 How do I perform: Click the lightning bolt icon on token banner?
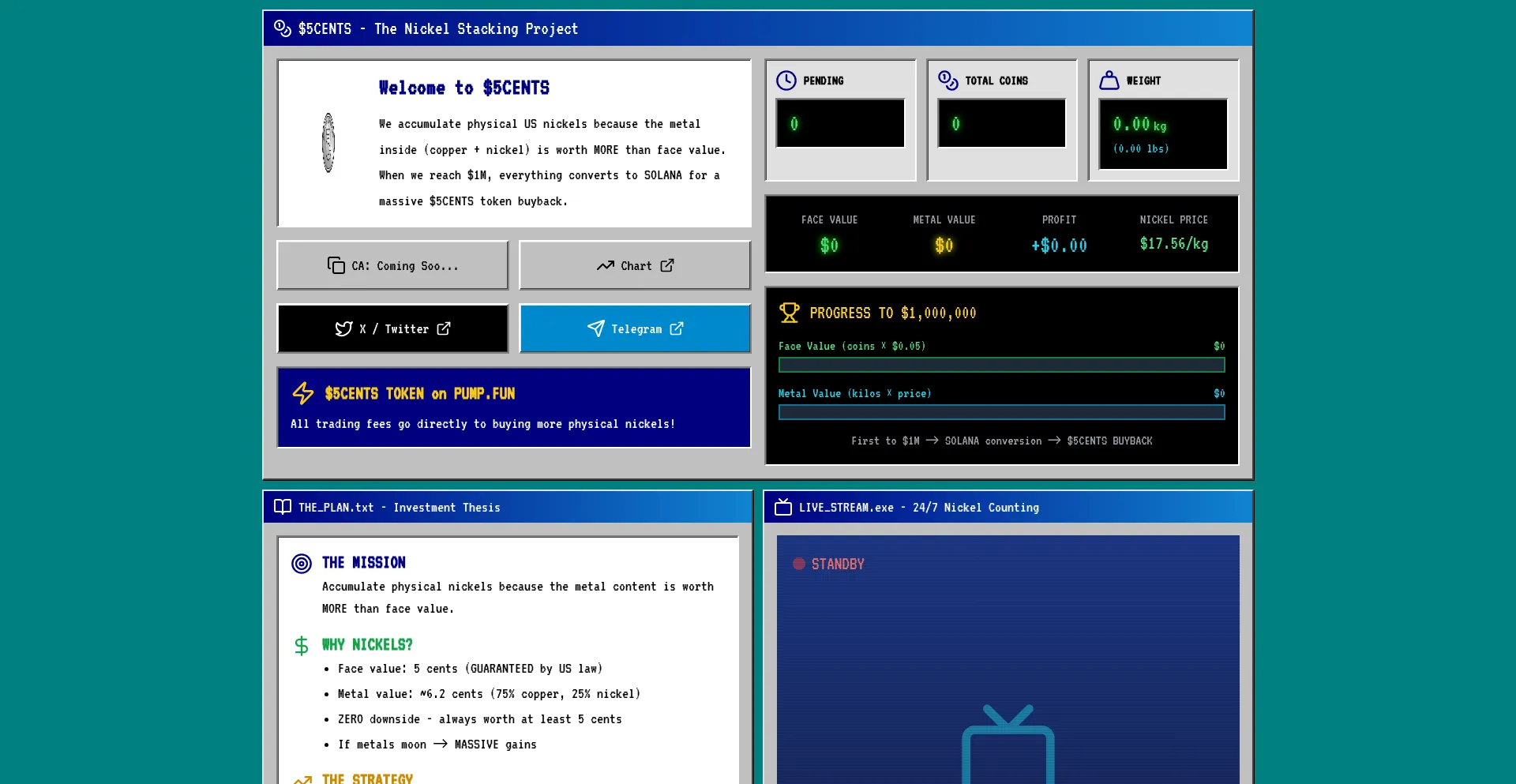click(x=303, y=393)
